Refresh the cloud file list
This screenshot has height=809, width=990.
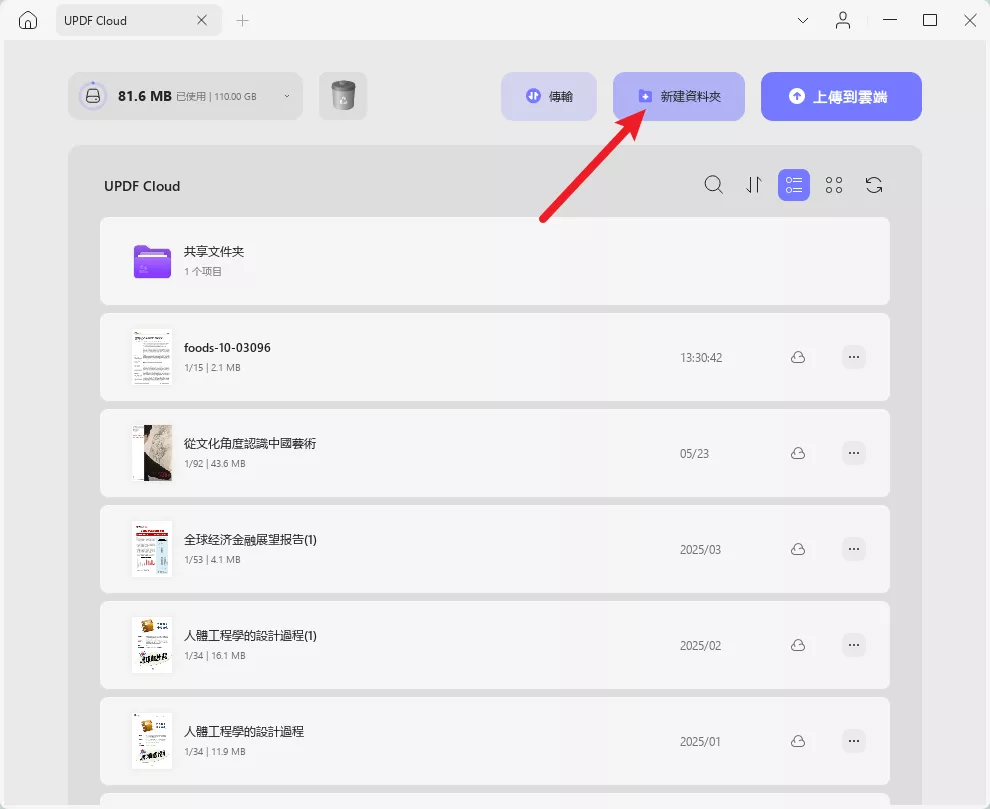pos(874,185)
